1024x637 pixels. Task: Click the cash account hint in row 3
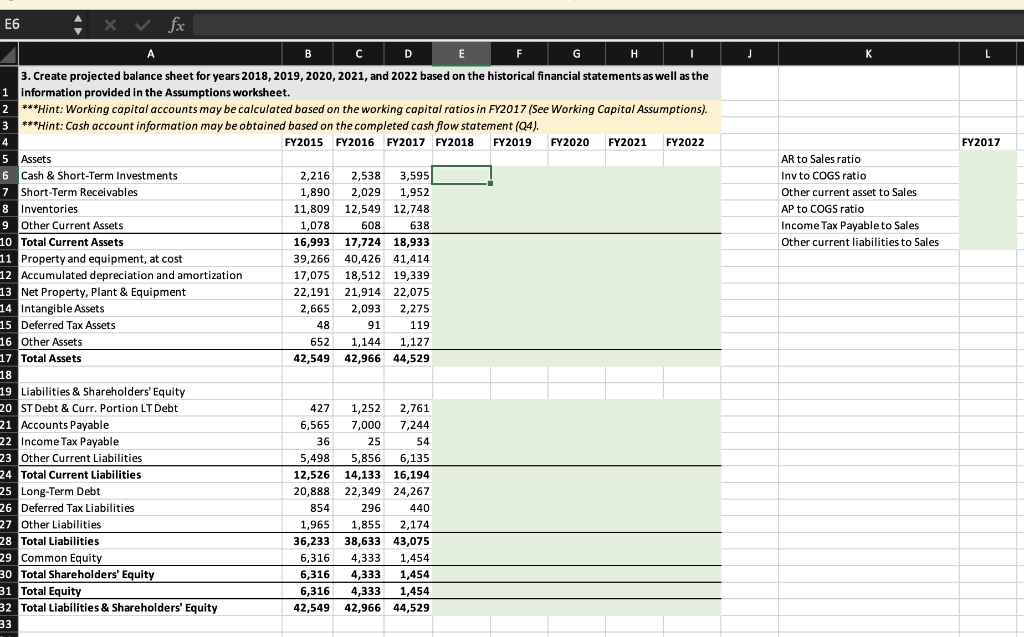coord(280,126)
